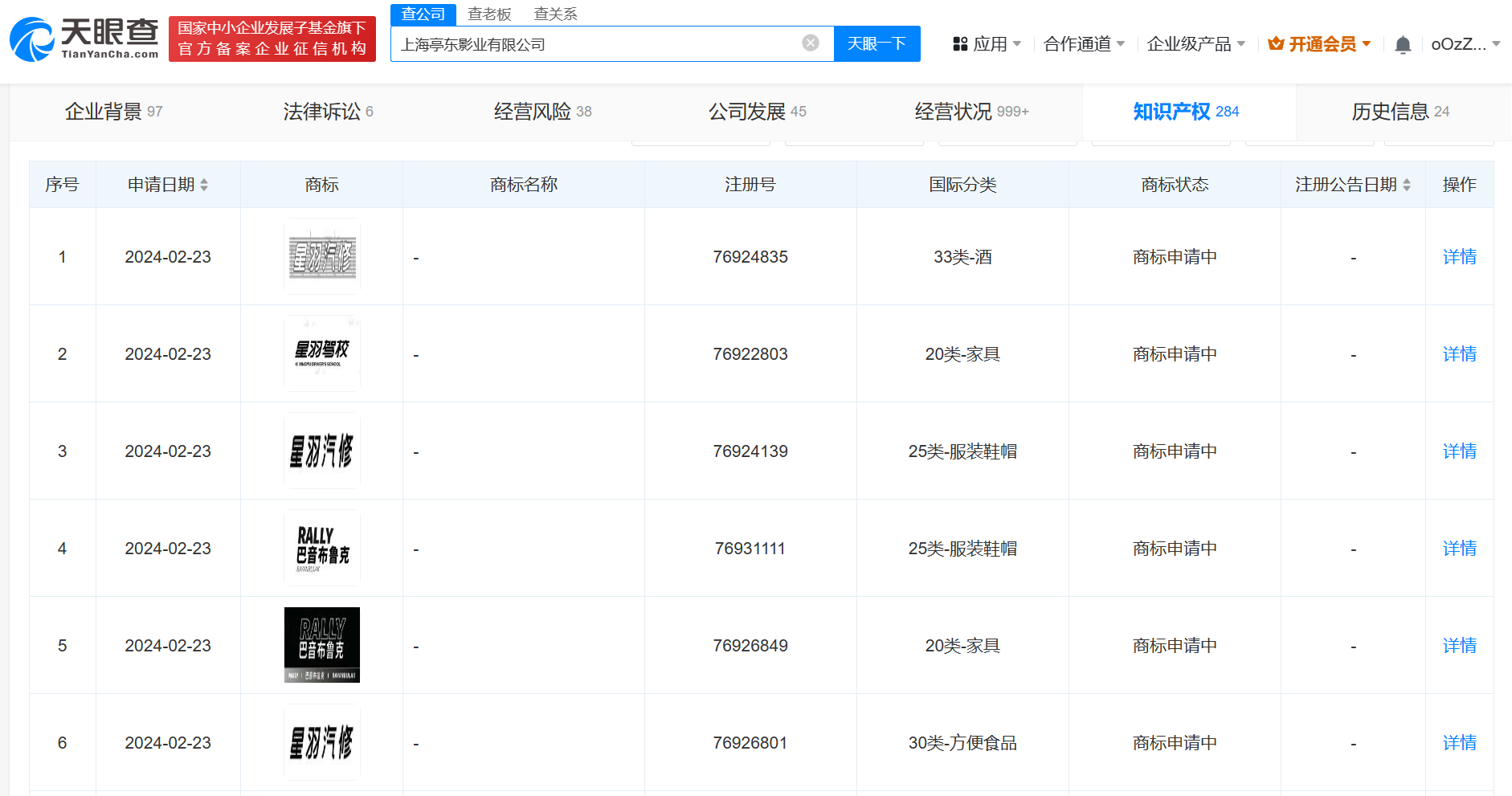Open notifications bell icon

coord(1403,44)
